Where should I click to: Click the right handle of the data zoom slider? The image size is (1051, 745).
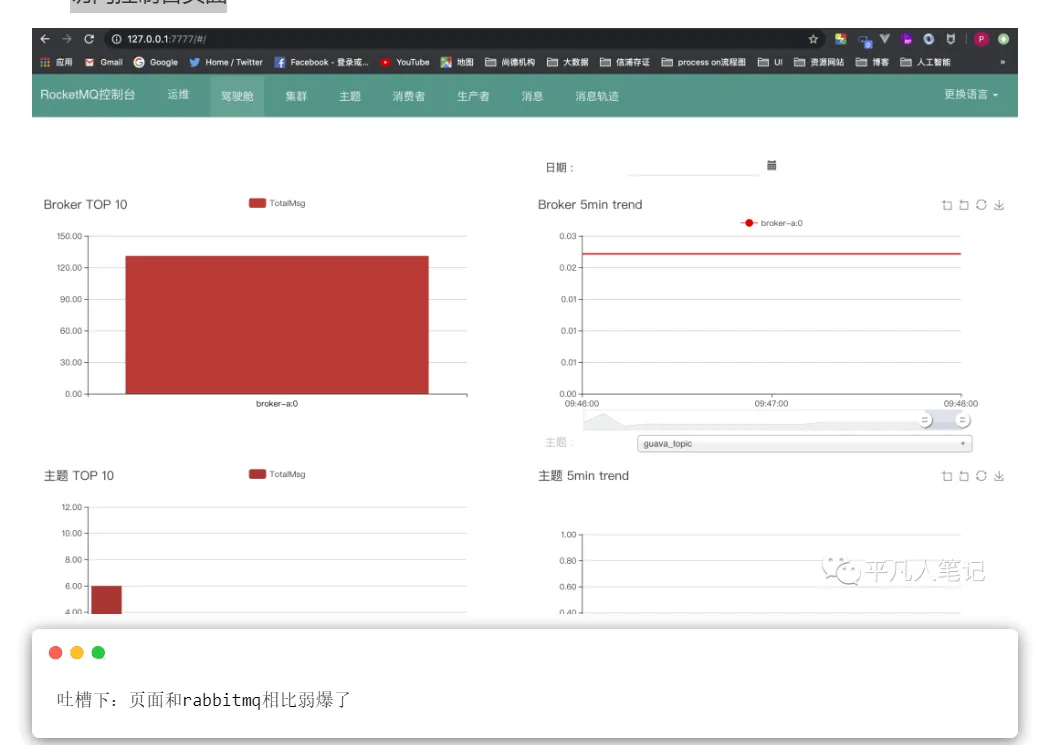(963, 420)
